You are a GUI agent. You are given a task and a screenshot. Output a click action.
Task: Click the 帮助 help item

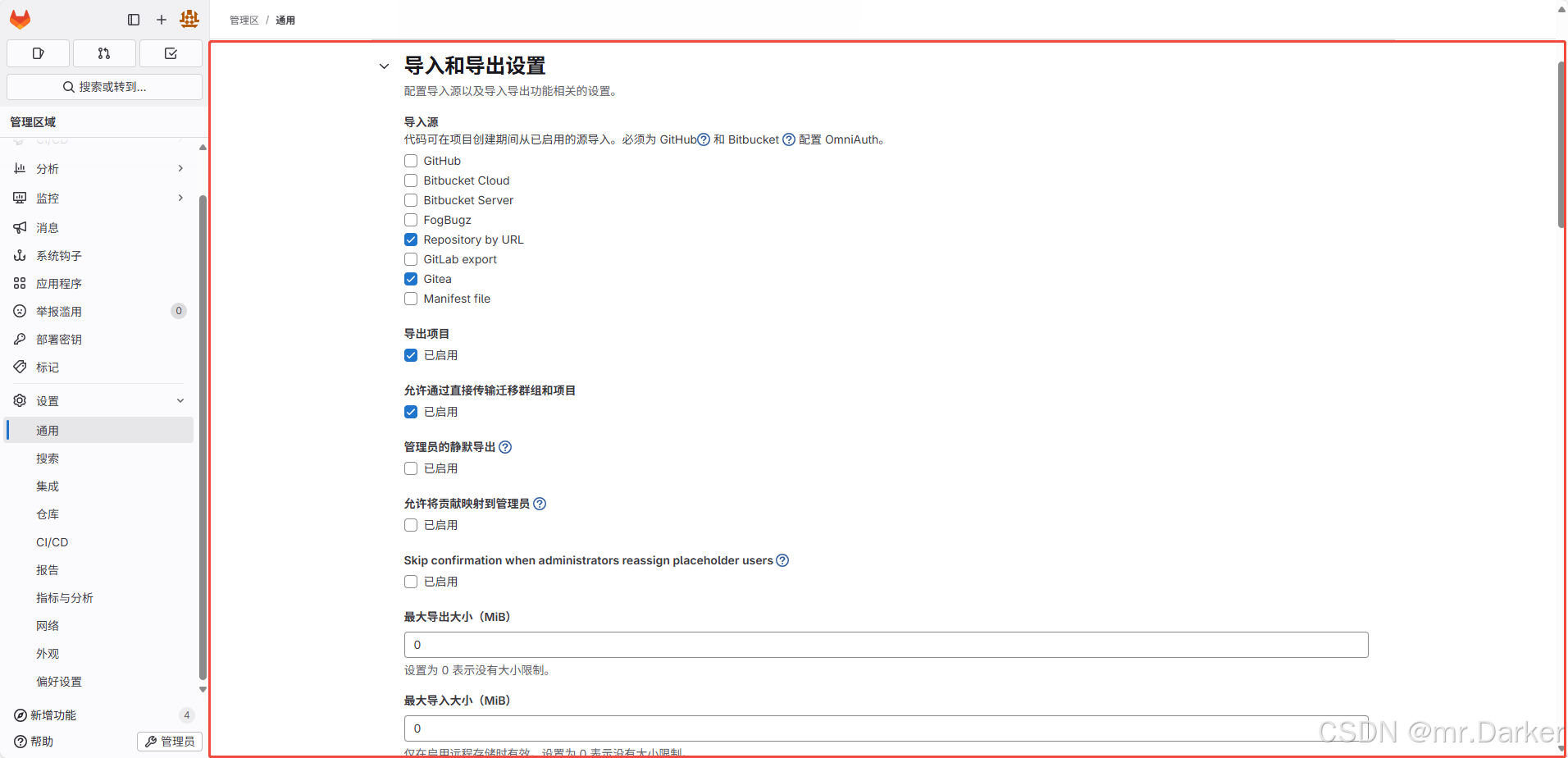34,741
